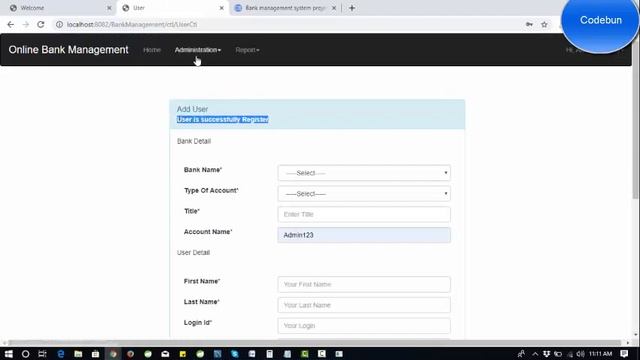The image size is (640, 360).
Task: Open the volume speaker tray icon
Action: (x=580, y=354)
